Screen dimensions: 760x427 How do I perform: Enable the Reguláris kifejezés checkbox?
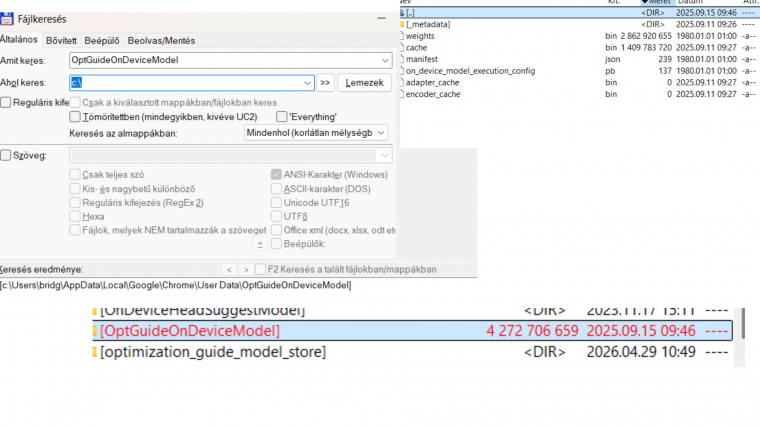pos(6,103)
